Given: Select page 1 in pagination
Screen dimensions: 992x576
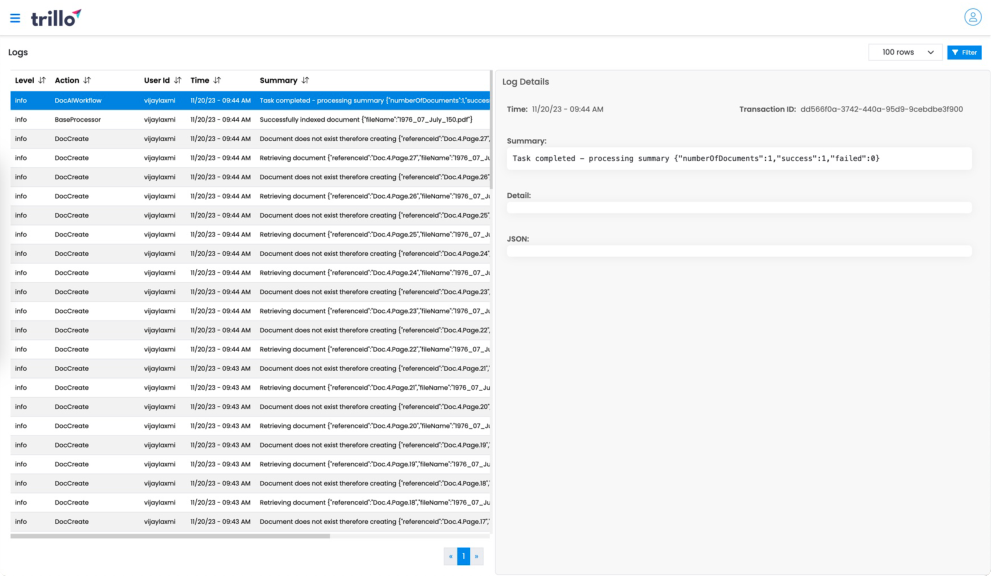Looking at the screenshot, I should [x=464, y=556].
